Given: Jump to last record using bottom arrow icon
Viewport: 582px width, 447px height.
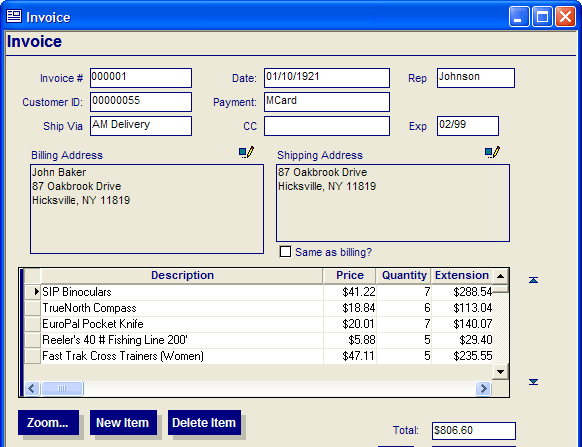Looking at the screenshot, I should pyautogui.click(x=533, y=382).
